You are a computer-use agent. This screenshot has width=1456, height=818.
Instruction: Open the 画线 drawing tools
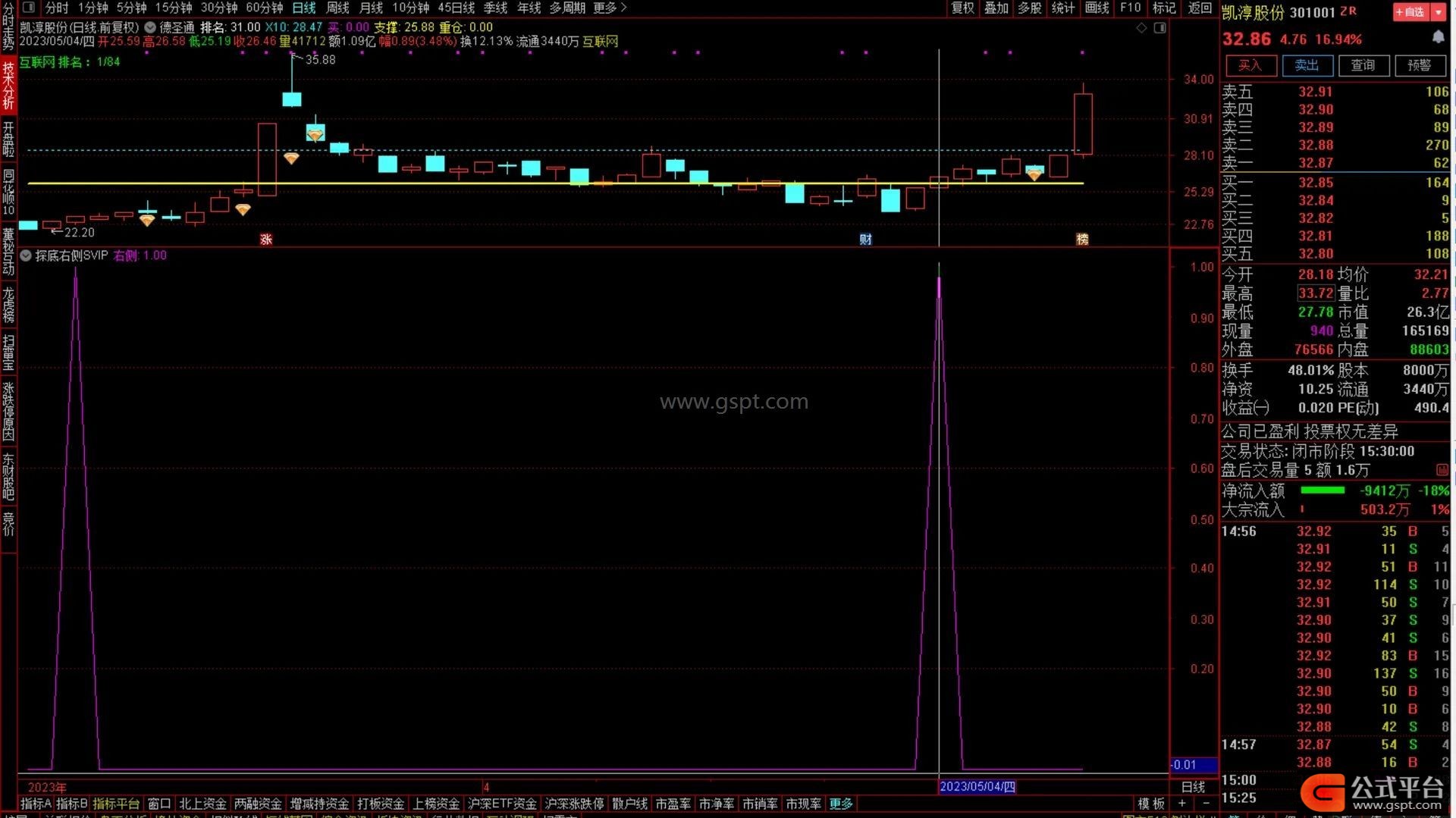pos(1097,8)
